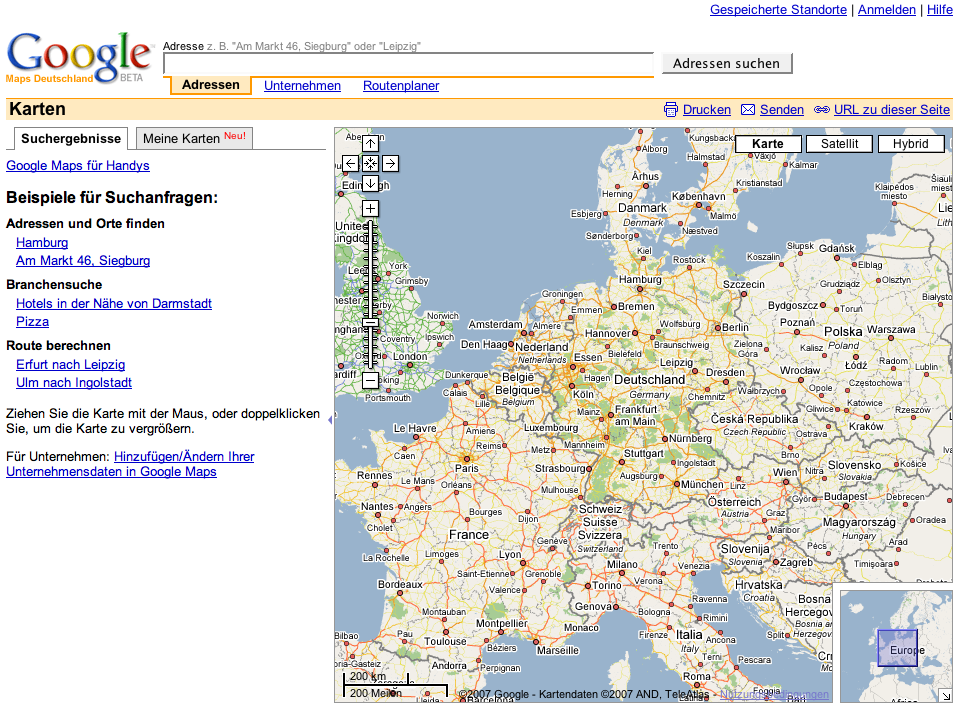Click the Senden link
The image size is (960, 707).
point(781,110)
